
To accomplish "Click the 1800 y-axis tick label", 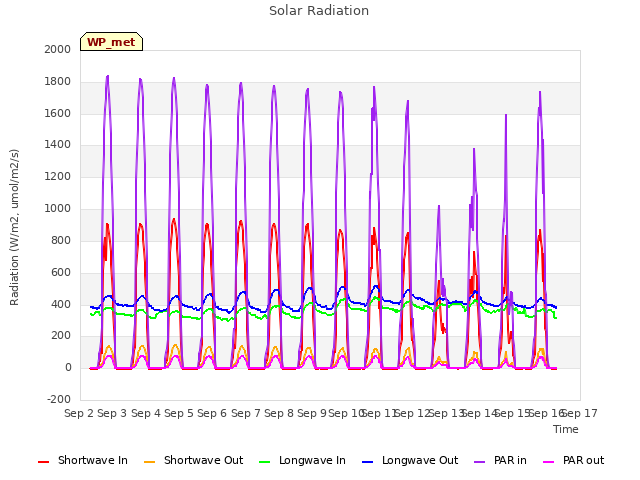I will point(58,81).
